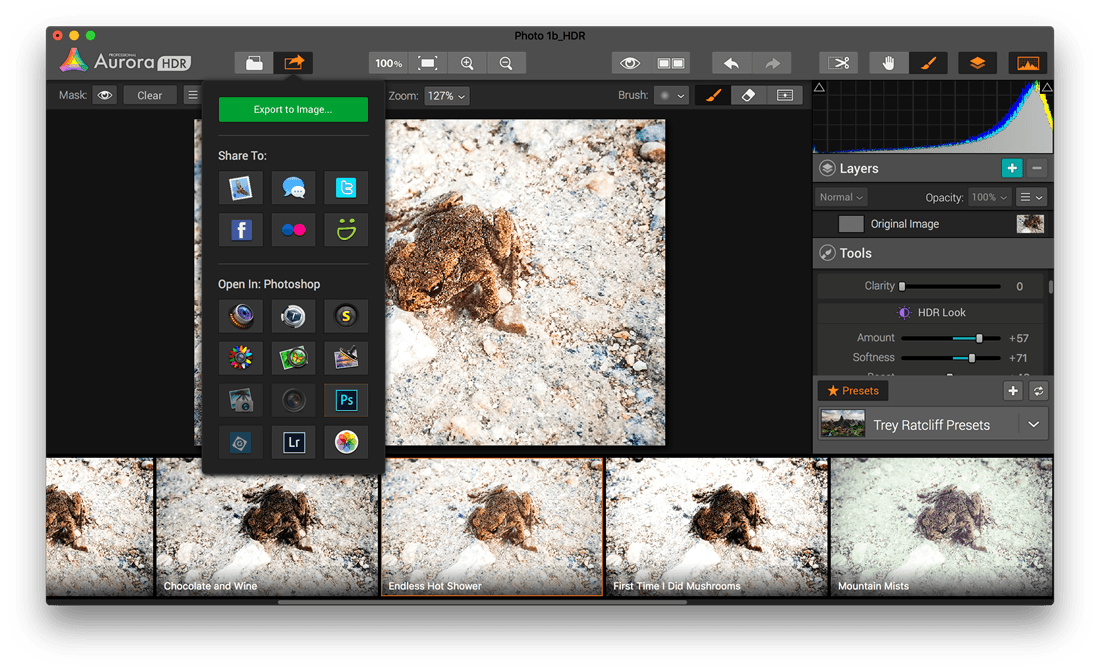
Task: Open the Opacity 100% dropdown
Action: coord(989,197)
